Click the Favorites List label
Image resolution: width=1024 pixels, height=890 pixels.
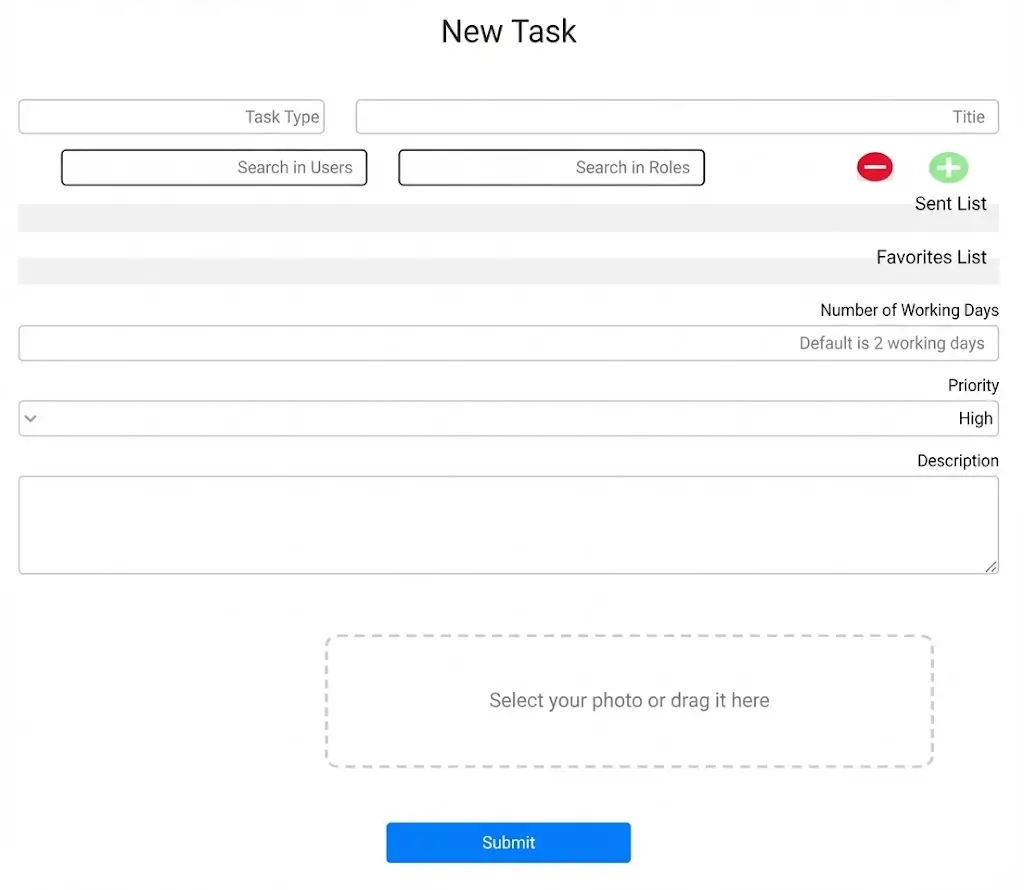click(931, 257)
